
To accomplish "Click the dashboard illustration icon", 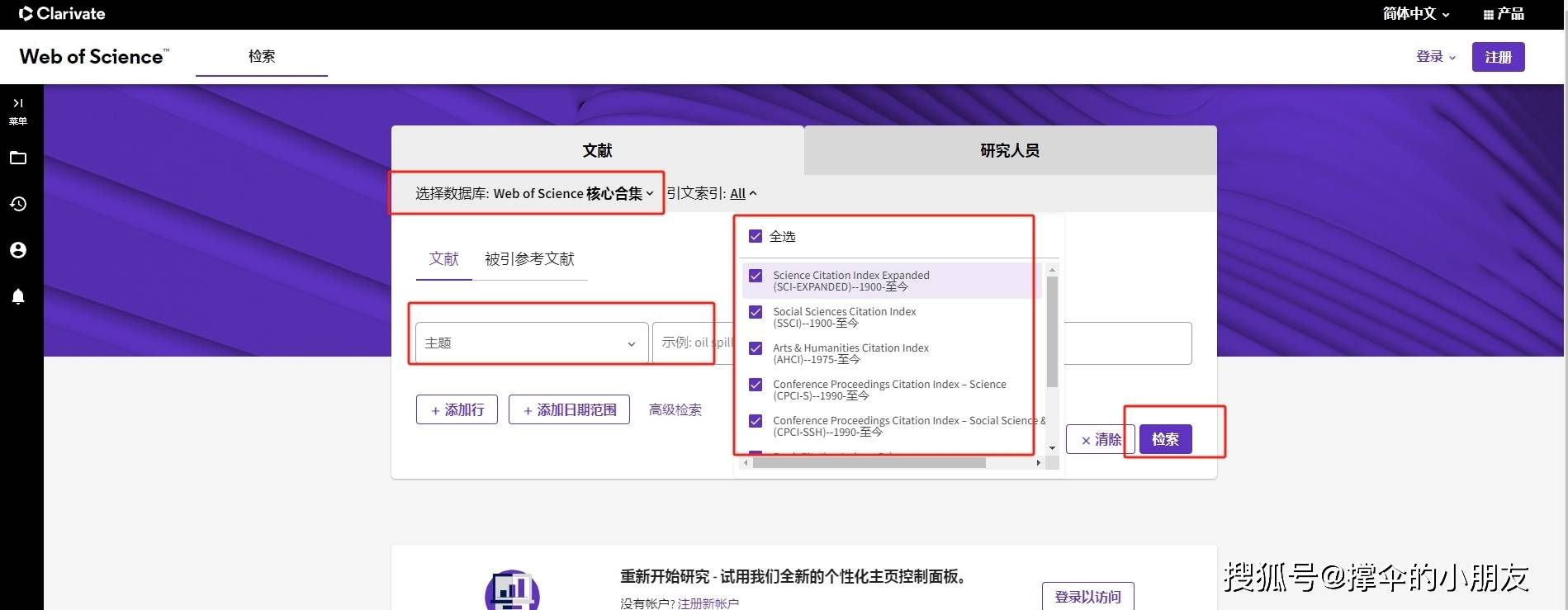I will pyautogui.click(x=512, y=589).
